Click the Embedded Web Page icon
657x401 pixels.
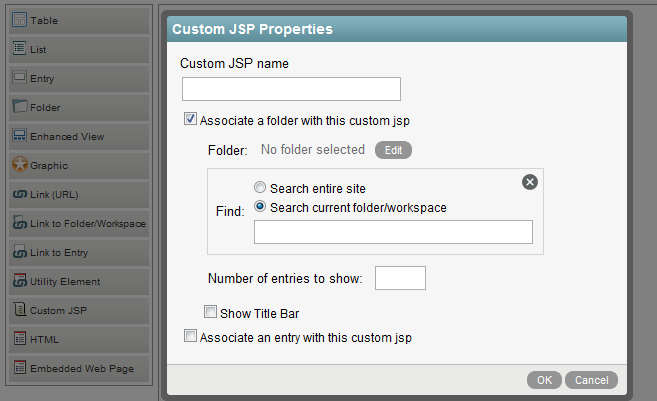pyautogui.click(x=19, y=368)
